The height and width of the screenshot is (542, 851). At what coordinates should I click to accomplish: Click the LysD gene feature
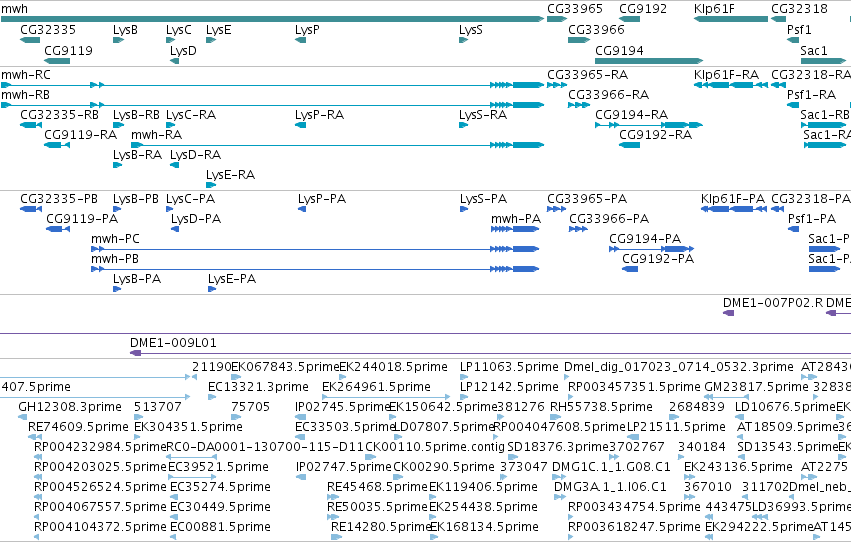(175, 61)
